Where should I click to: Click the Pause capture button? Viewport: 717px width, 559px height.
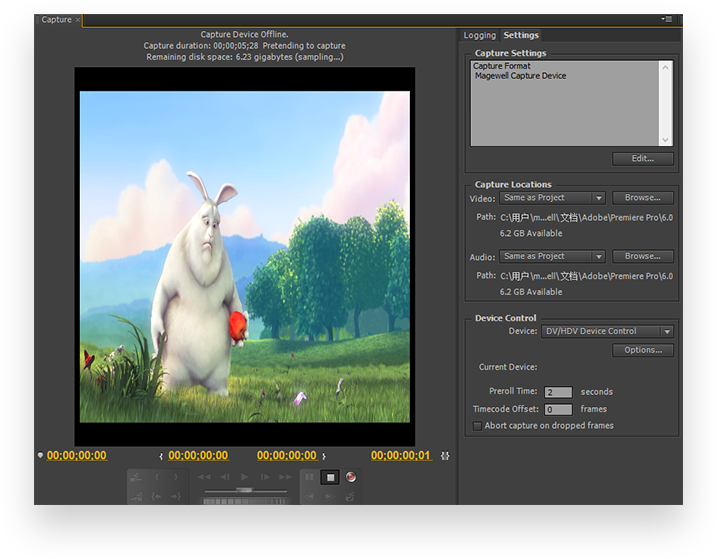click(x=310, y=477)
